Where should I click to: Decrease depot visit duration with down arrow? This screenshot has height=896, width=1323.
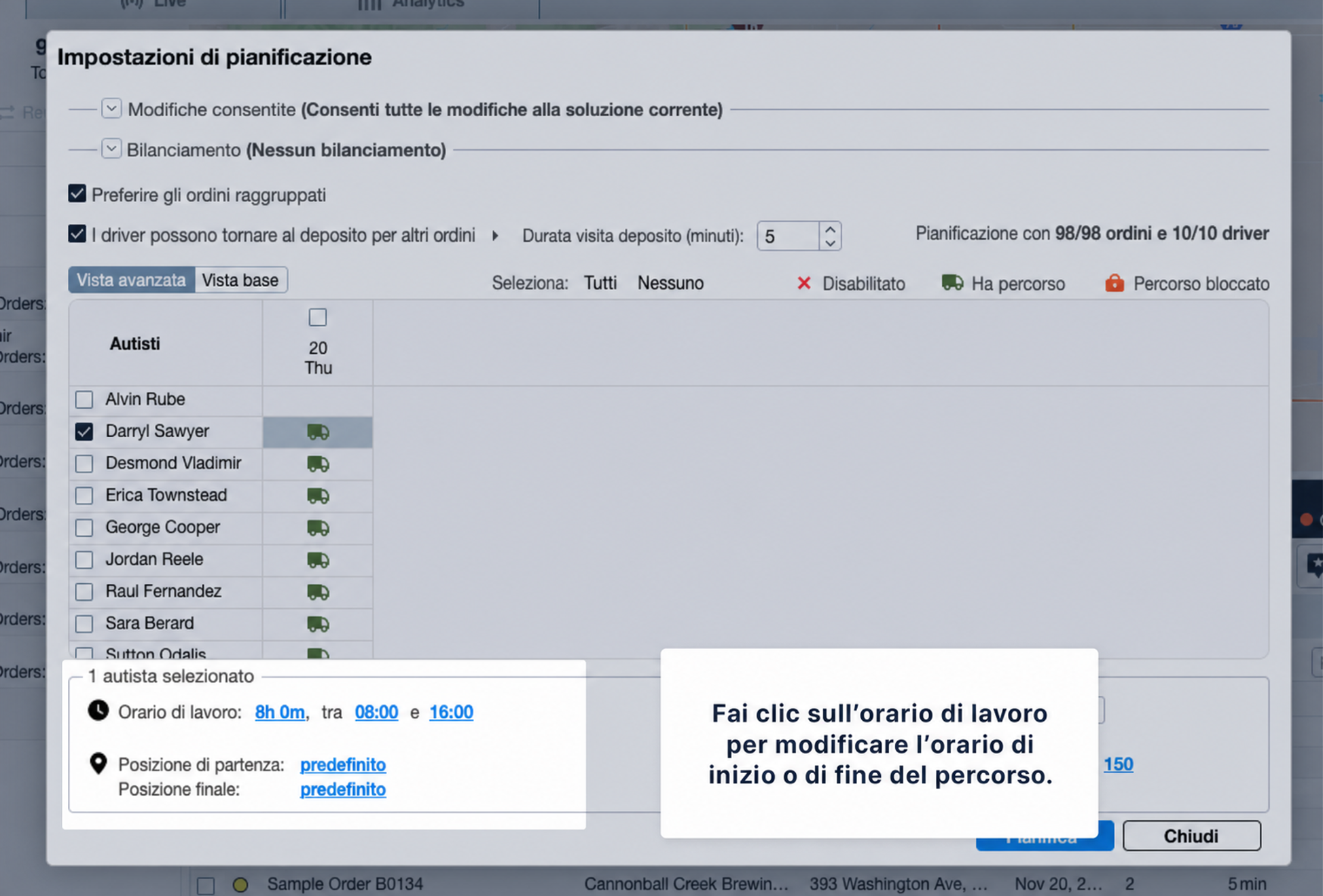[x=830, y=243]
